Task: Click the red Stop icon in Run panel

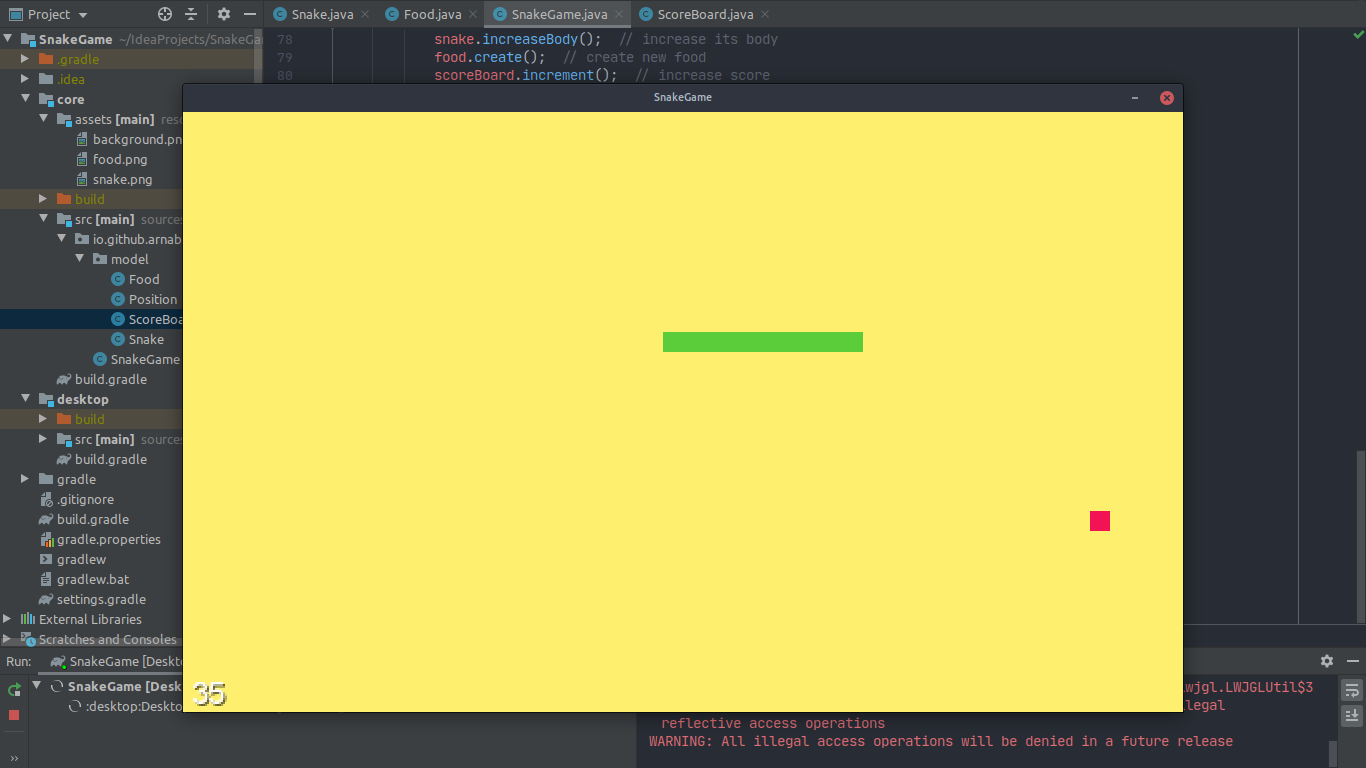Action: click(x=14, y=715)
